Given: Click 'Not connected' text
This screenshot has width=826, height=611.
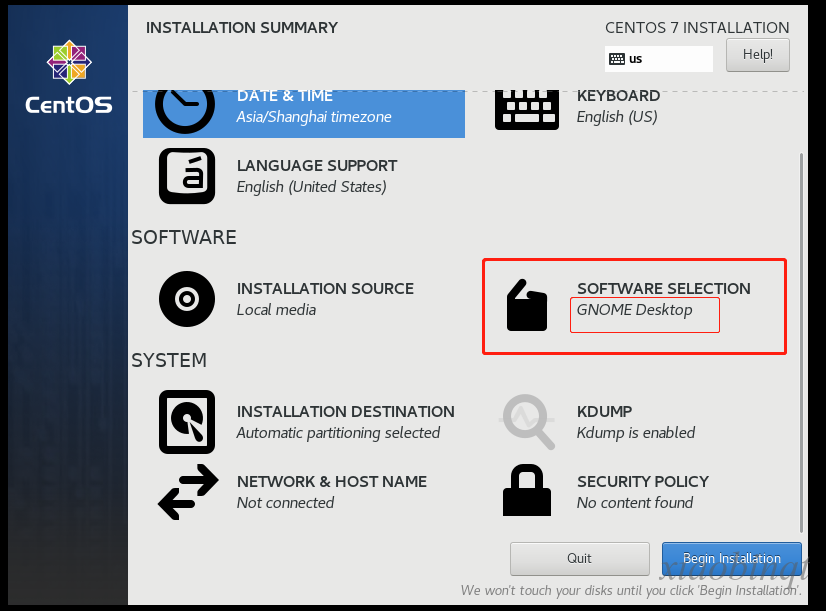Looking at the screenshot, I should point(285,503).
